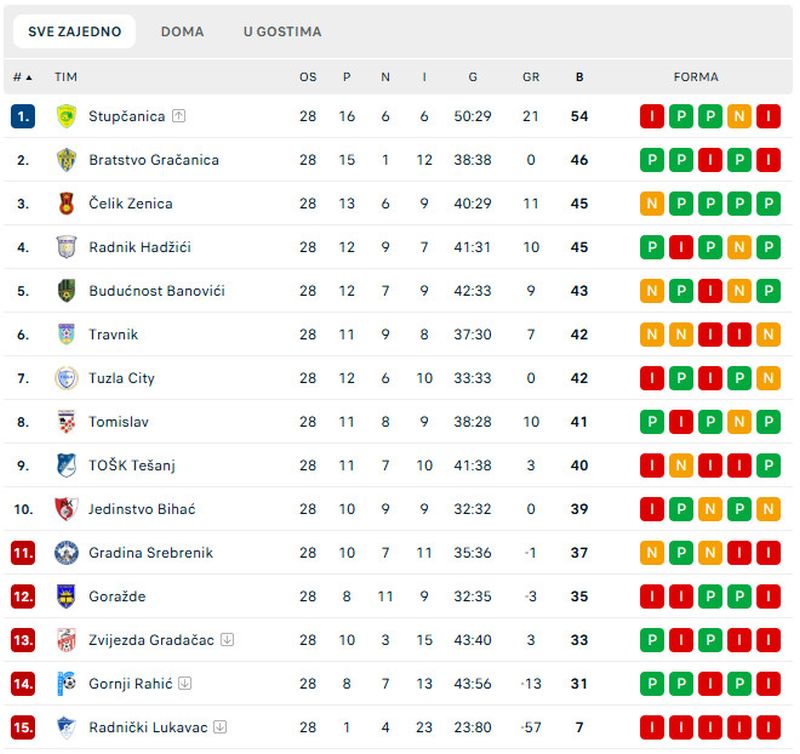Switch to the U GOSTIMA tab
The height and width of the screenshot is (754, 800).
(282, 32)
